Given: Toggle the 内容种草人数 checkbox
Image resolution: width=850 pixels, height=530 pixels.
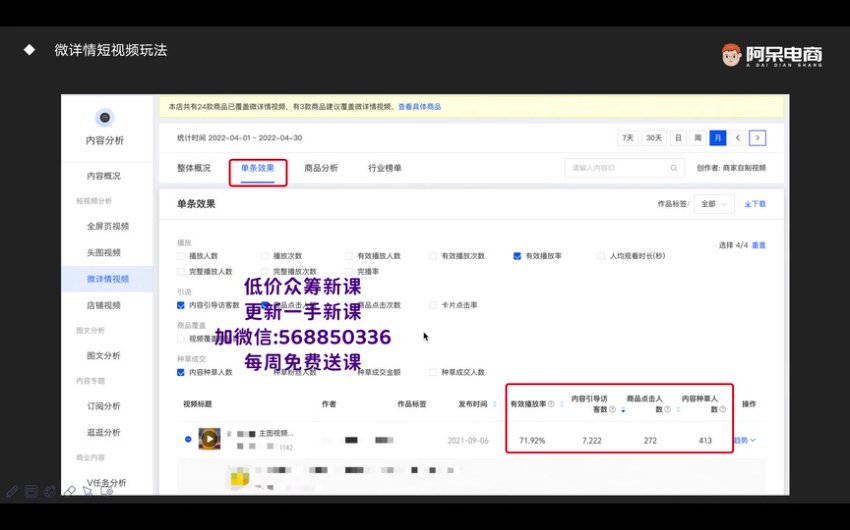Looking at the screenshot, I should tap(181, 372).
